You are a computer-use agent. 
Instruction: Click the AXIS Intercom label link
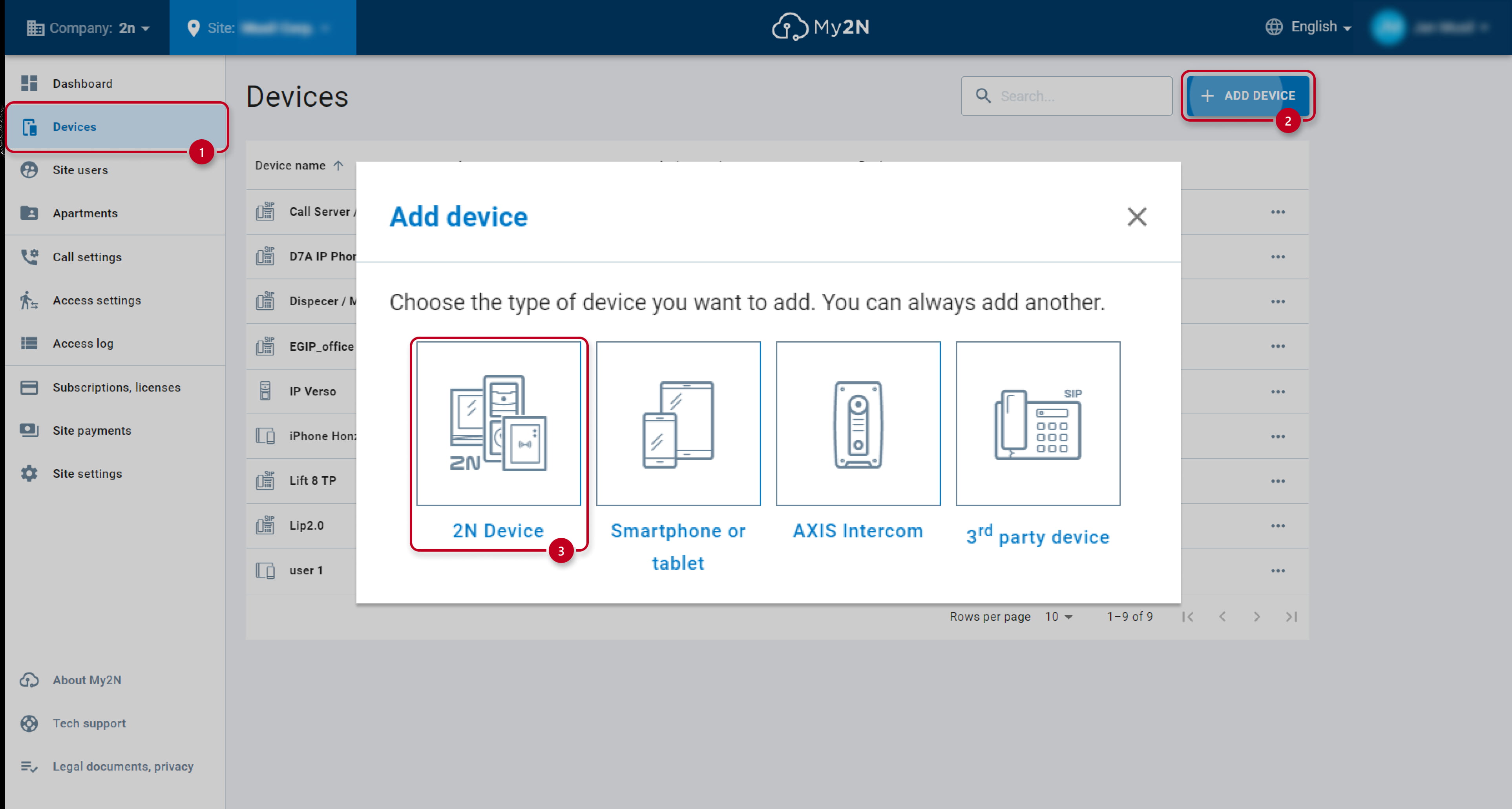pos(858,530)
